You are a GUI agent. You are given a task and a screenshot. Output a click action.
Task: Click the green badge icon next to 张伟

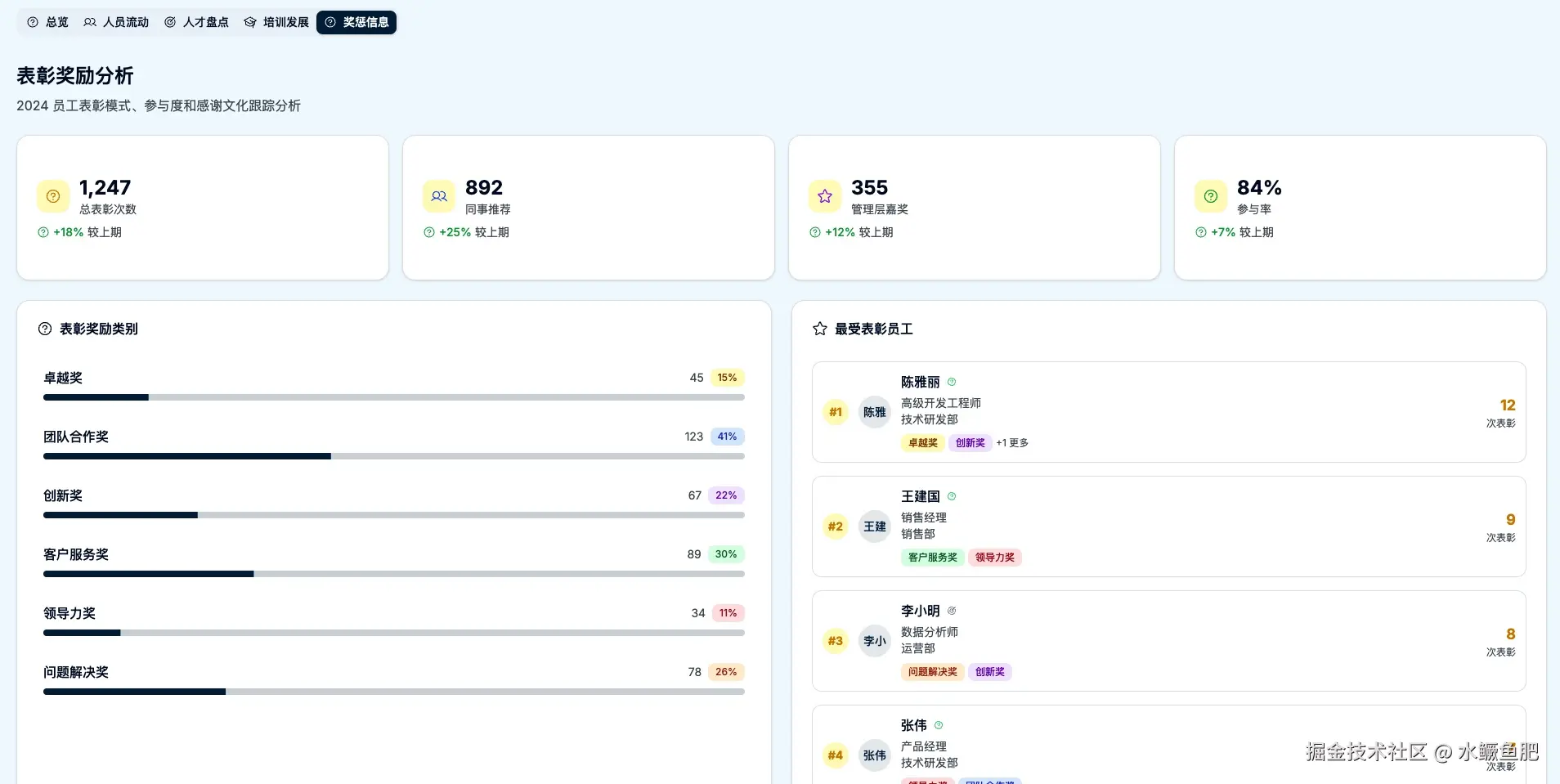(939, 725)
